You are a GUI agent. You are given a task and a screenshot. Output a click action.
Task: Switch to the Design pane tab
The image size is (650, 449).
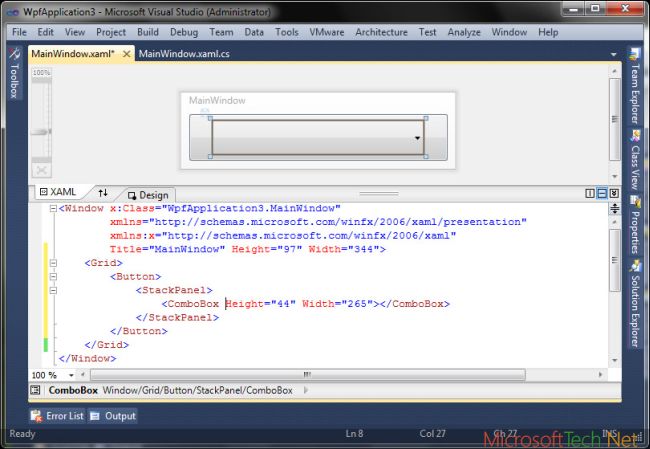148,195
